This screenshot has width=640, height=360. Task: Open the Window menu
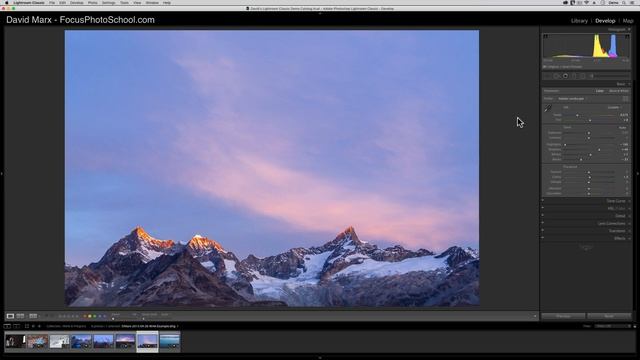(x=152, y=2)
